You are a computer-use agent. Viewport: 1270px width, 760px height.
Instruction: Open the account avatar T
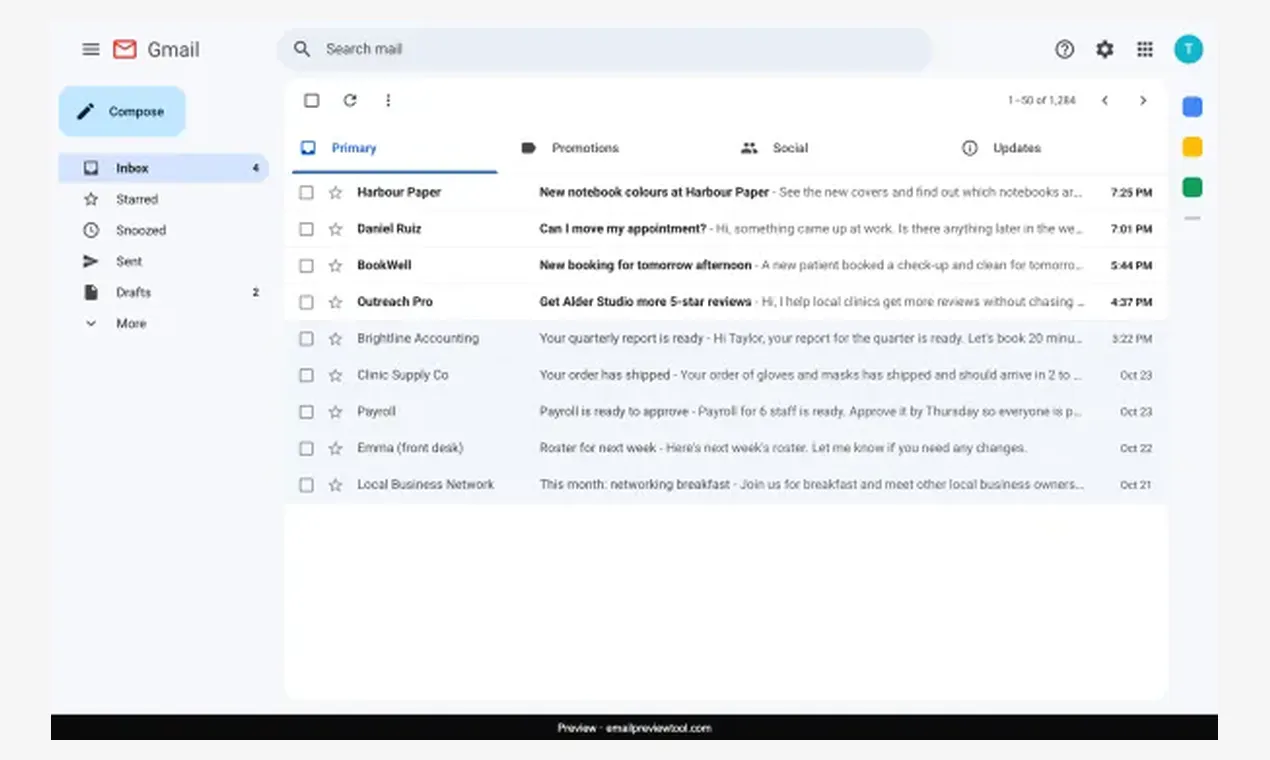(1188, 49)
